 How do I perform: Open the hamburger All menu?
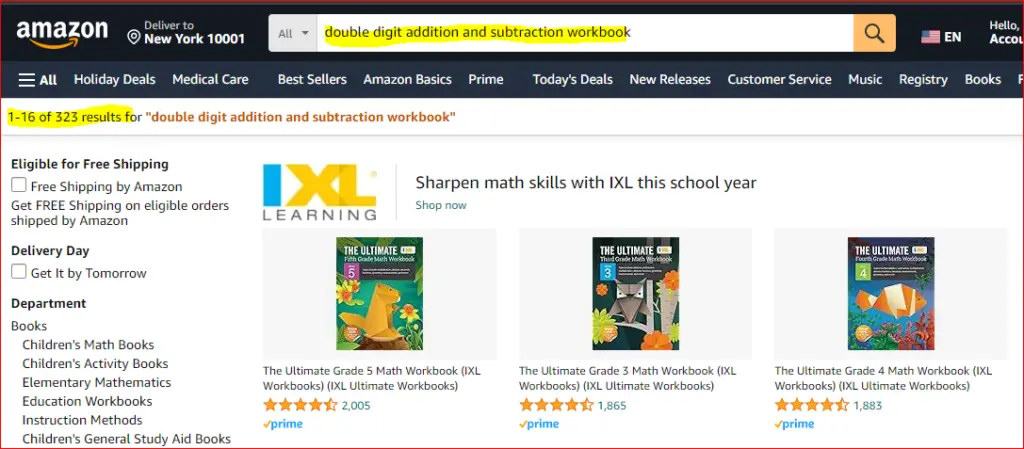point(37,80)
